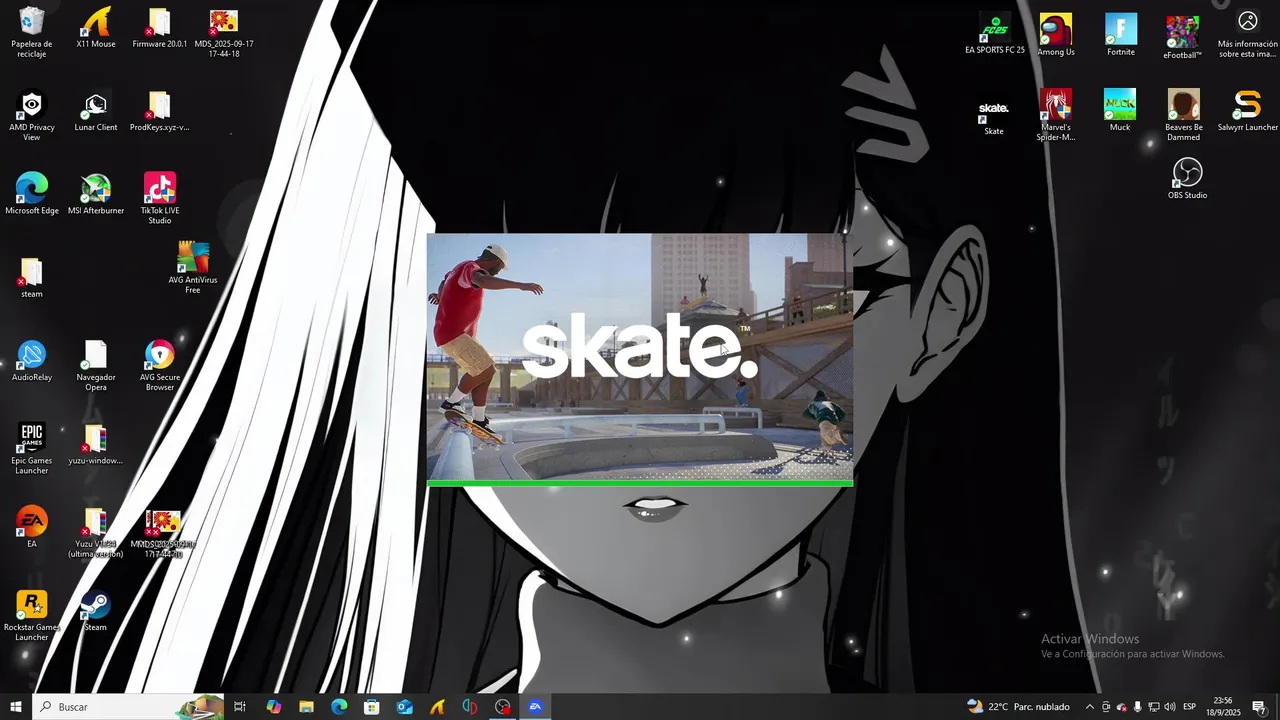Open Outlook from the taskbar
The width and height of the screenshot is (1280, 720).
click(x=404, y=707)
